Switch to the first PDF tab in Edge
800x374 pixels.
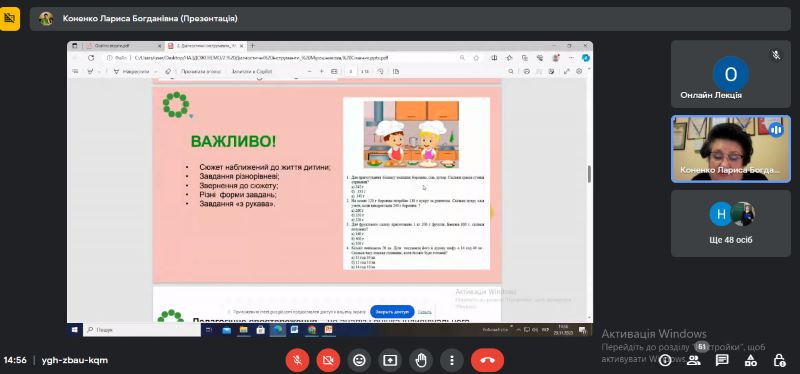pos(124,46)
